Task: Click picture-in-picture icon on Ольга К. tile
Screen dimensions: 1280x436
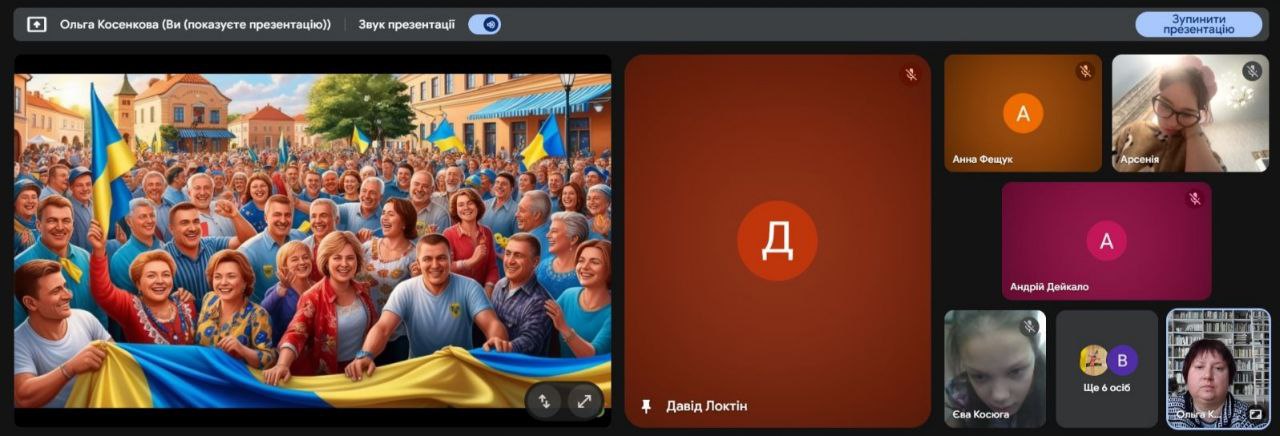Action: coord(1255,414)
